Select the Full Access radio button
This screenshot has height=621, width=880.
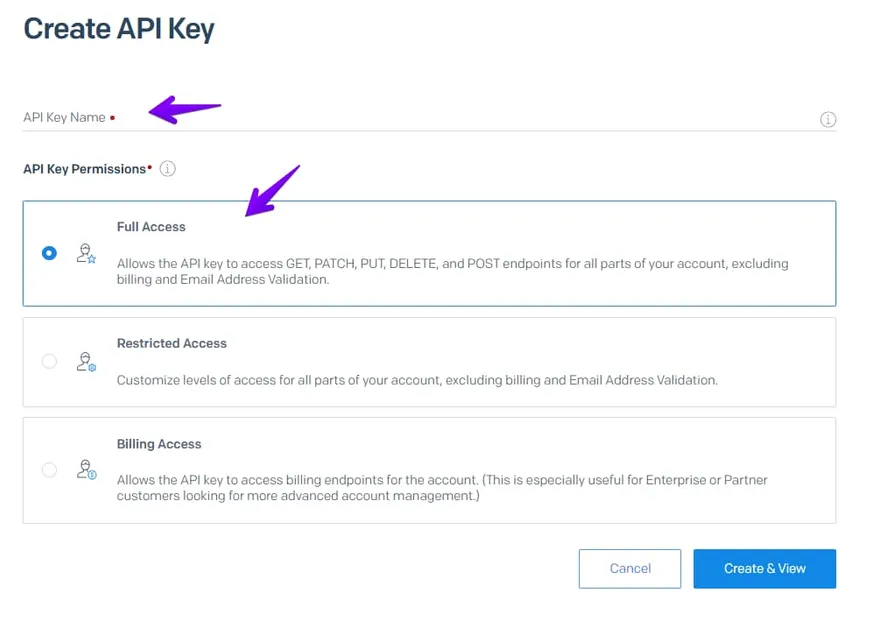[49, 253]
